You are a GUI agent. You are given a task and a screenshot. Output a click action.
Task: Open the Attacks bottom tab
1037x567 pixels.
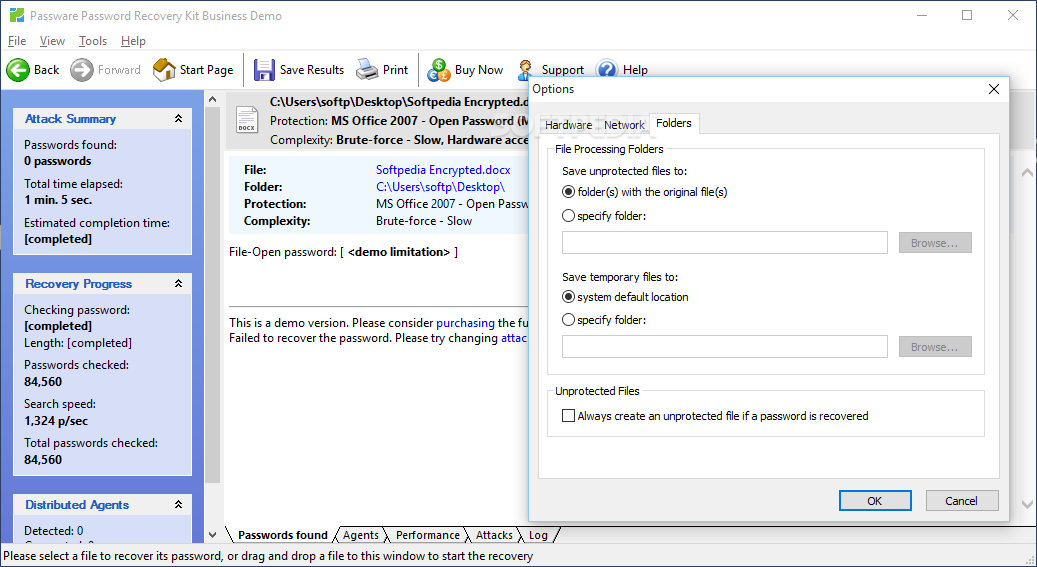(494, 535)
